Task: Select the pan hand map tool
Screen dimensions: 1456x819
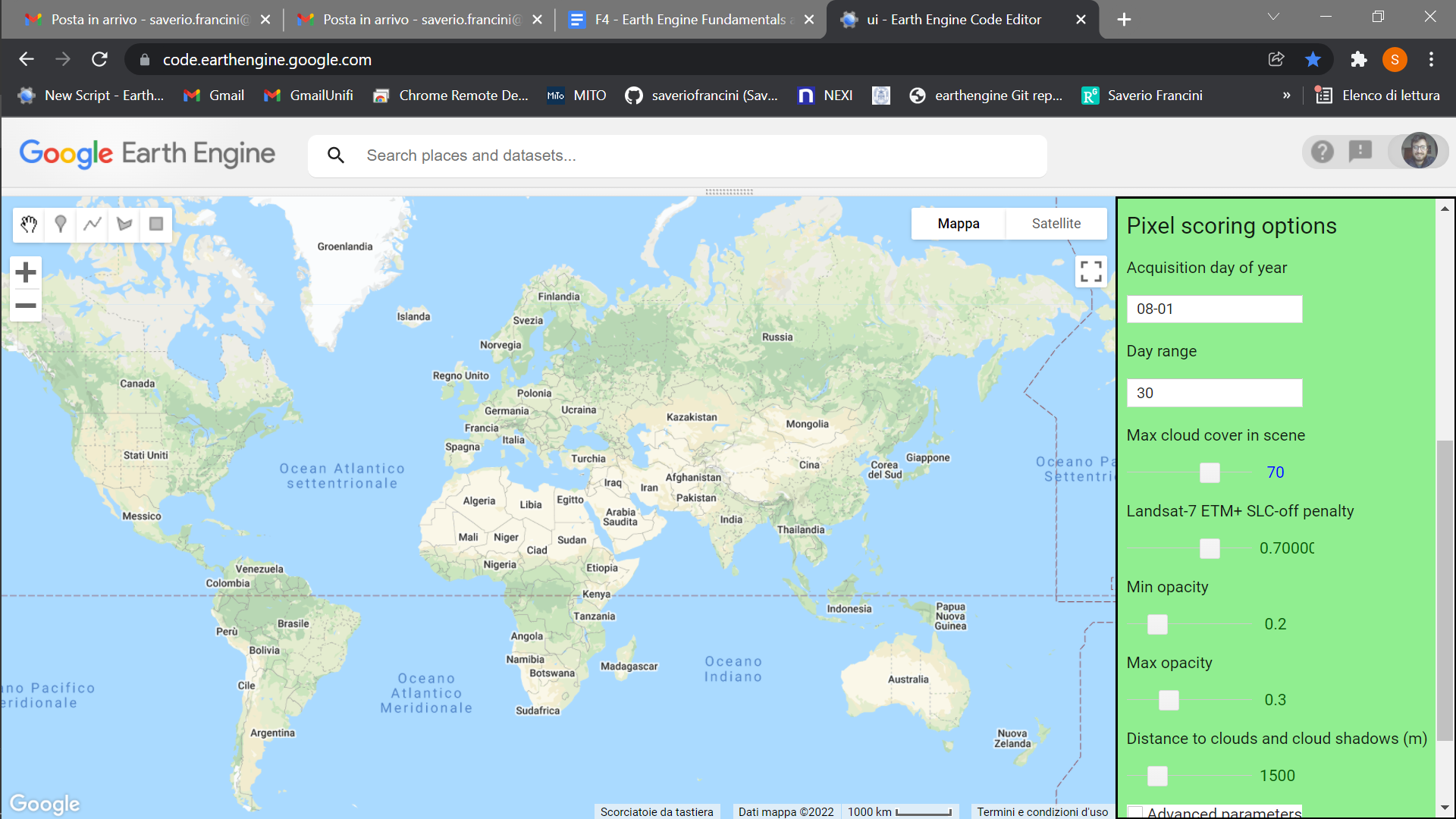Action: coord(29,224)
